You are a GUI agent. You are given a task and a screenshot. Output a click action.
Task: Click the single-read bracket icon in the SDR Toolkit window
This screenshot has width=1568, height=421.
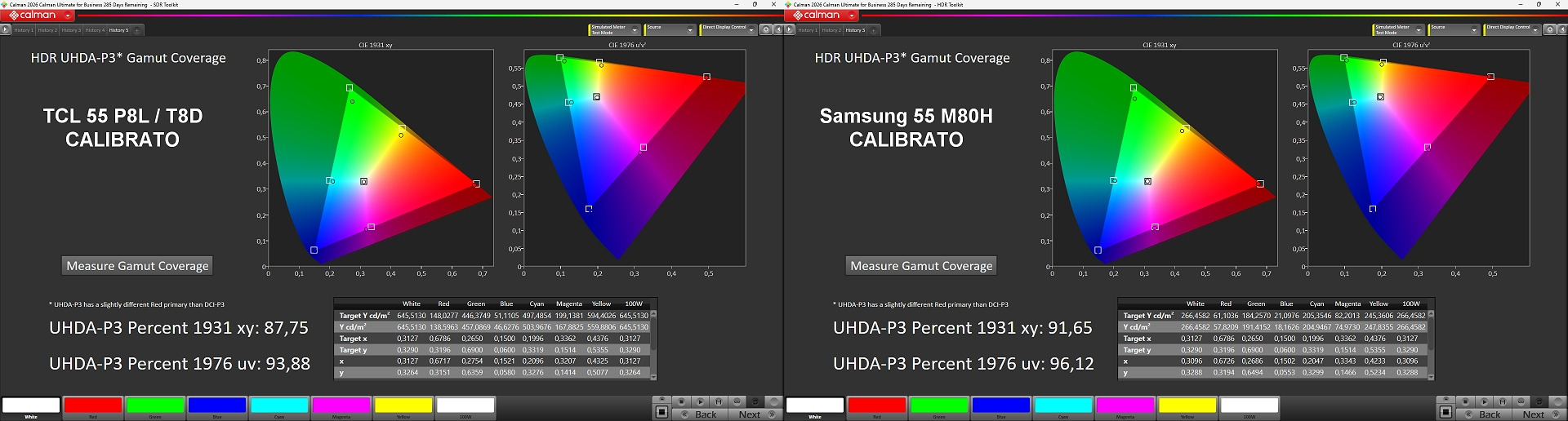coord(719,401)
